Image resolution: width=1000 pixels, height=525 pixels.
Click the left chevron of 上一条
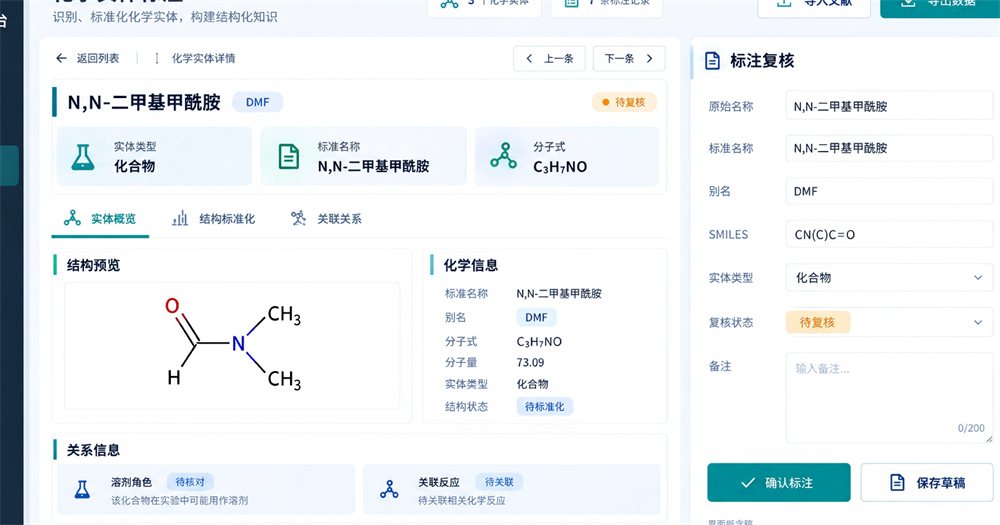pyautogui.click(x=529, y=59)
